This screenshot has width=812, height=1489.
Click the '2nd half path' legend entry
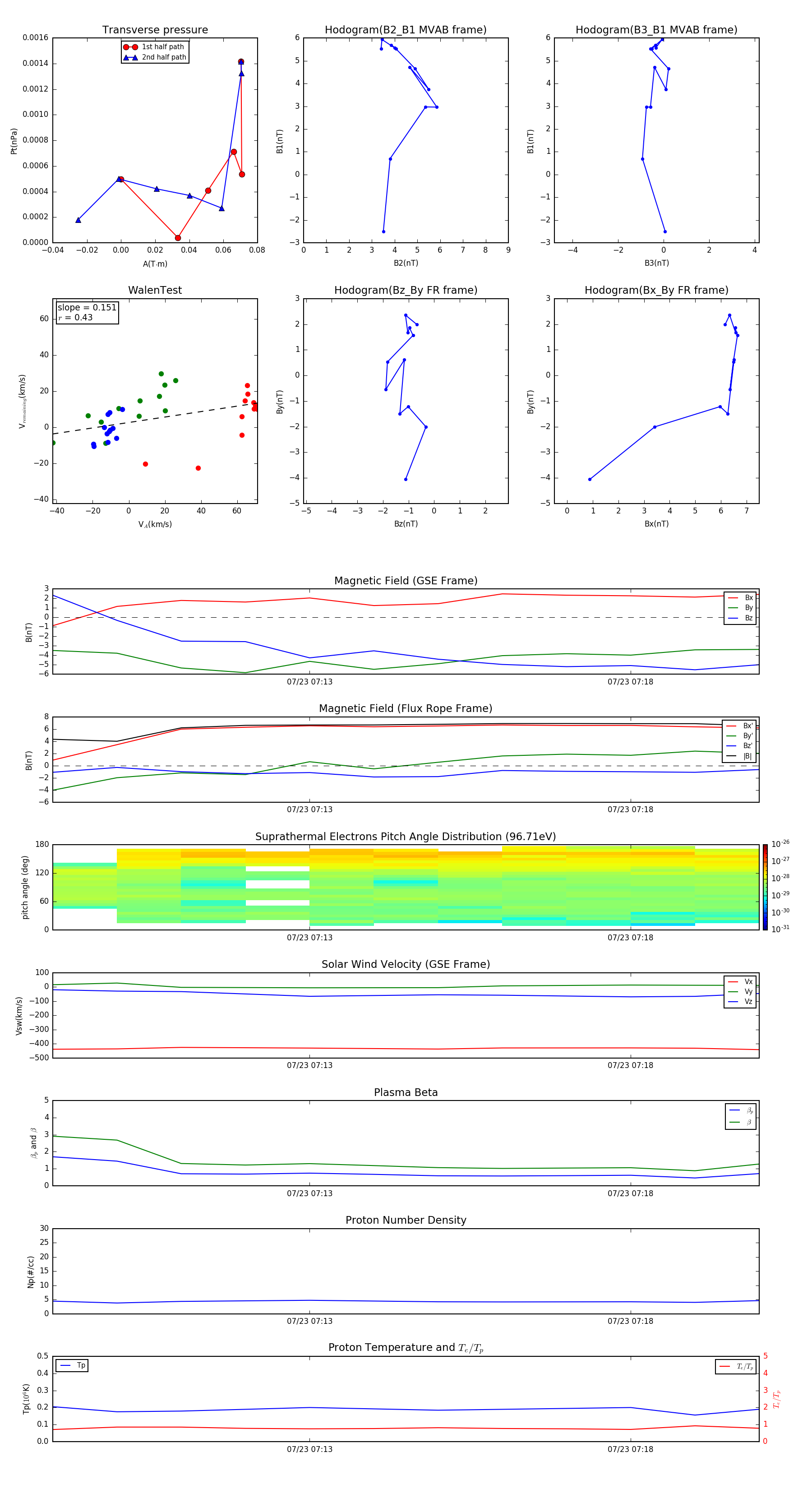point(155,57)
